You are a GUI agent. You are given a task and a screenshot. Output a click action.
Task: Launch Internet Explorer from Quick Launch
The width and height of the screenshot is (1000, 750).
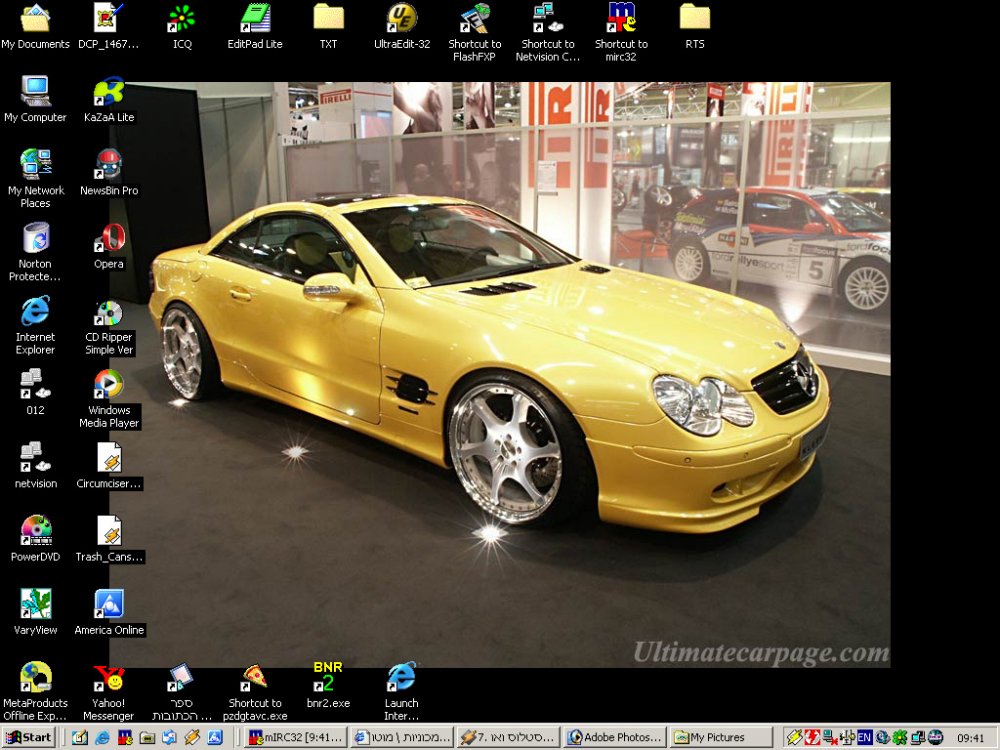pyautogui.click(x=102, y=738)
